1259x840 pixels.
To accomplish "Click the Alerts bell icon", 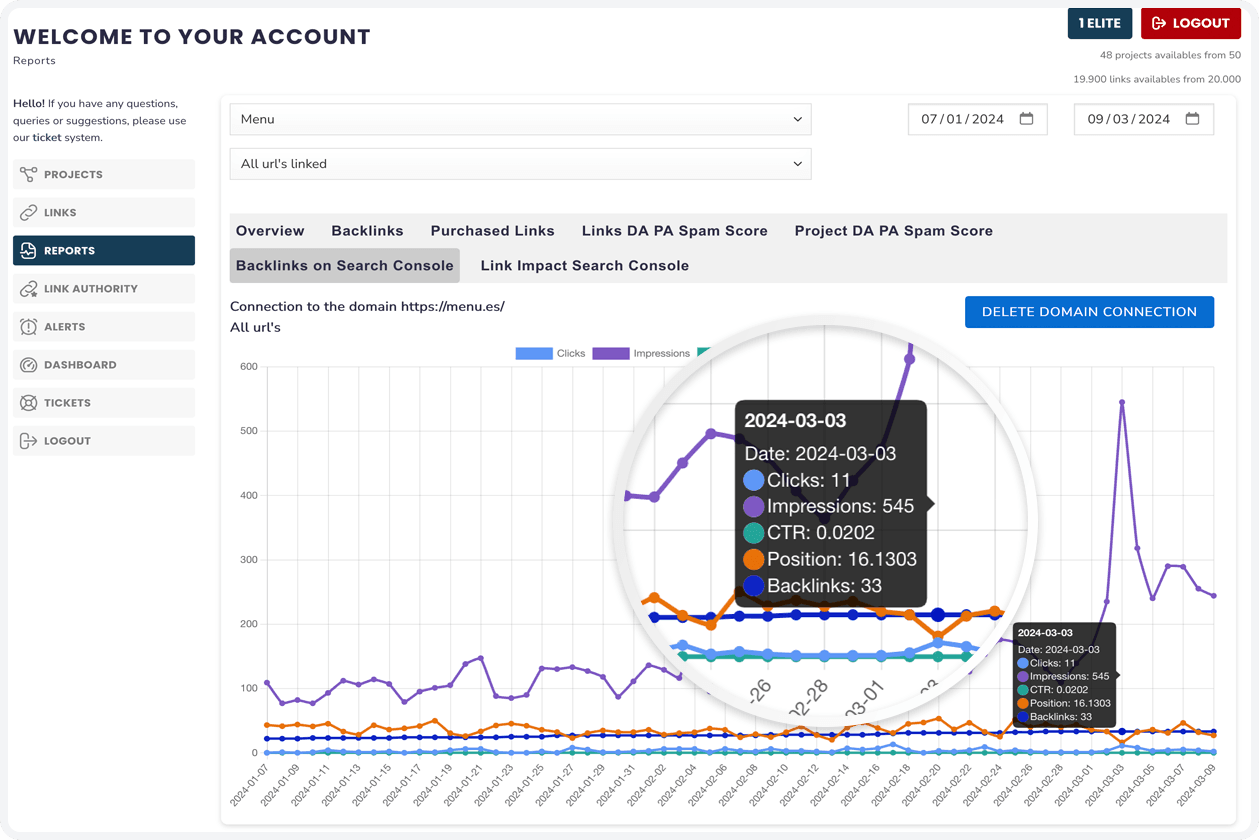I will pyautogui.click(x=28, y=326).
